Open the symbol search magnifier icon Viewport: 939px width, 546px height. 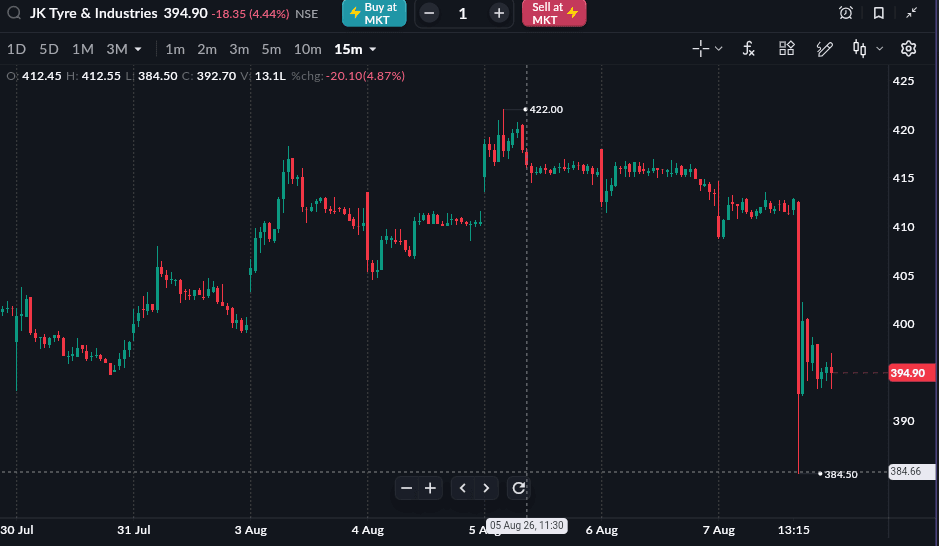(14, 13)
